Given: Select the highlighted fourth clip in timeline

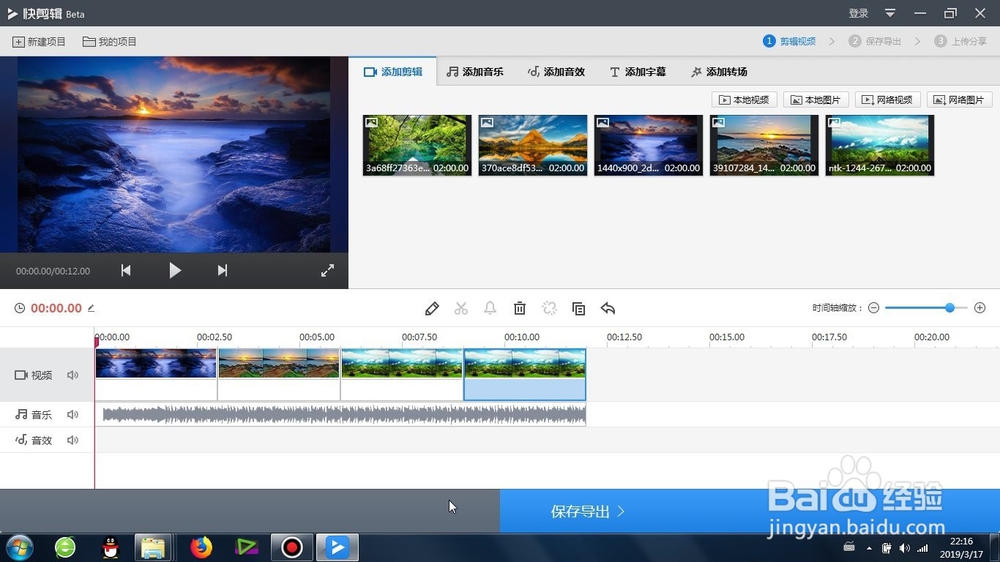Looking at the screenshot, I should click(525, 374).
